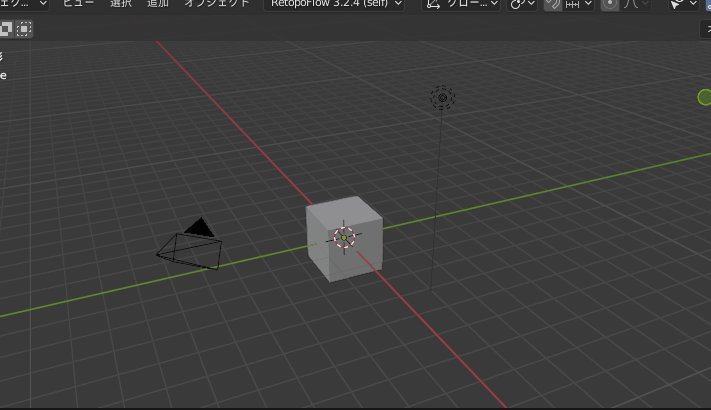Select the camera object in the viewport
This screenshot has height=410, width=711.
coord(190,245)
